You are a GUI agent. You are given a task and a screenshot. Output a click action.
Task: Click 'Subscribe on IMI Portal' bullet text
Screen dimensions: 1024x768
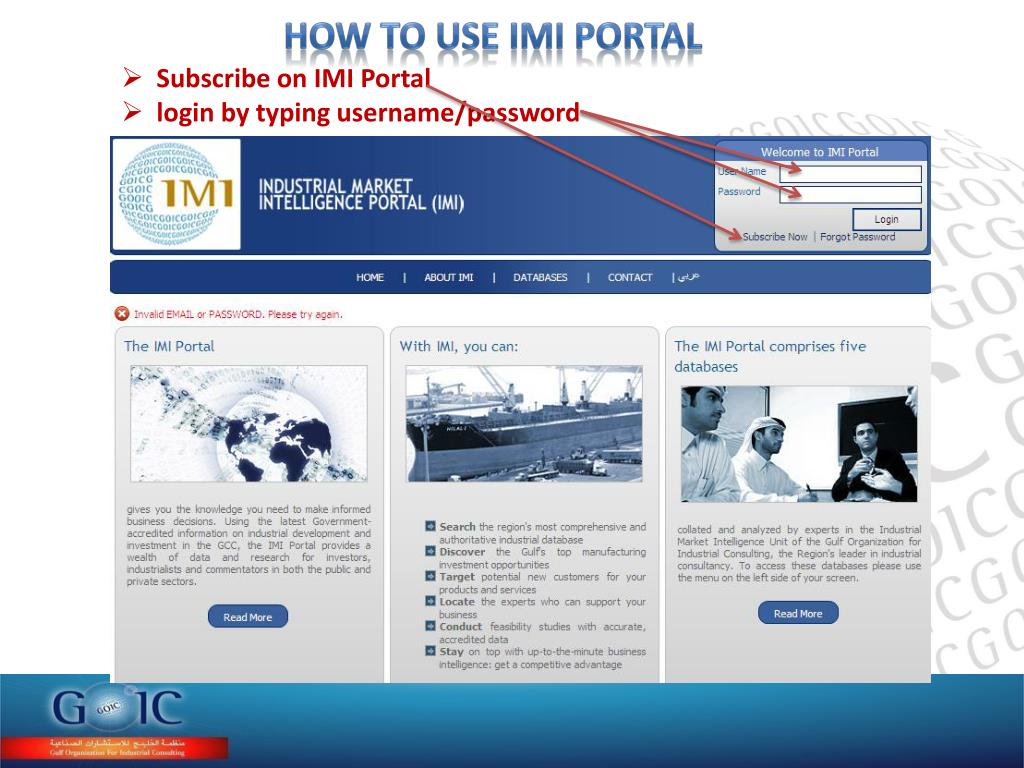(293, 78)
